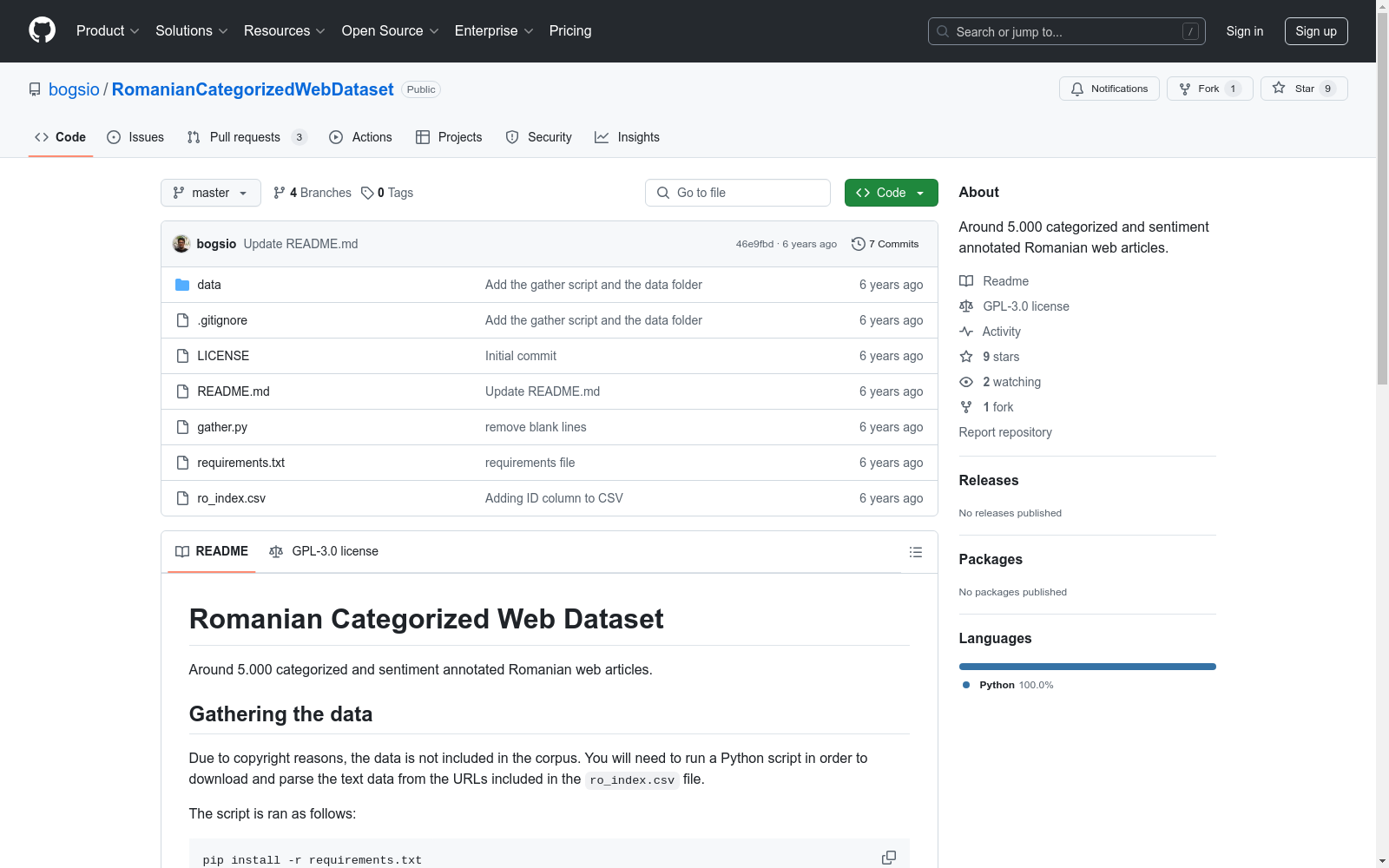Fork this repository
The image size is (1389, 868).
pyautogui.click(x=1210, y=89)
